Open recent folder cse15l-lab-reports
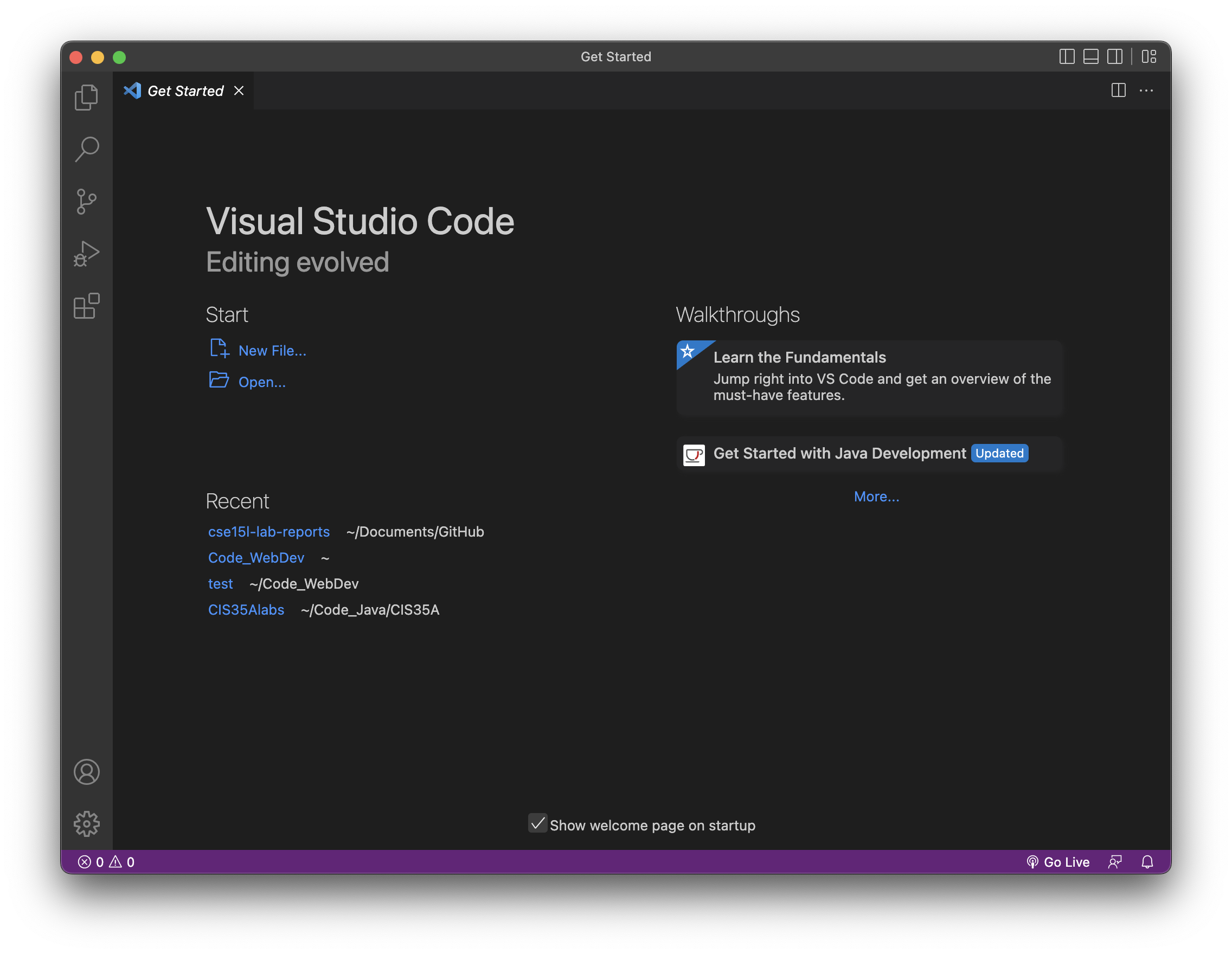The image size is (1232, 954). click(268, 532)
